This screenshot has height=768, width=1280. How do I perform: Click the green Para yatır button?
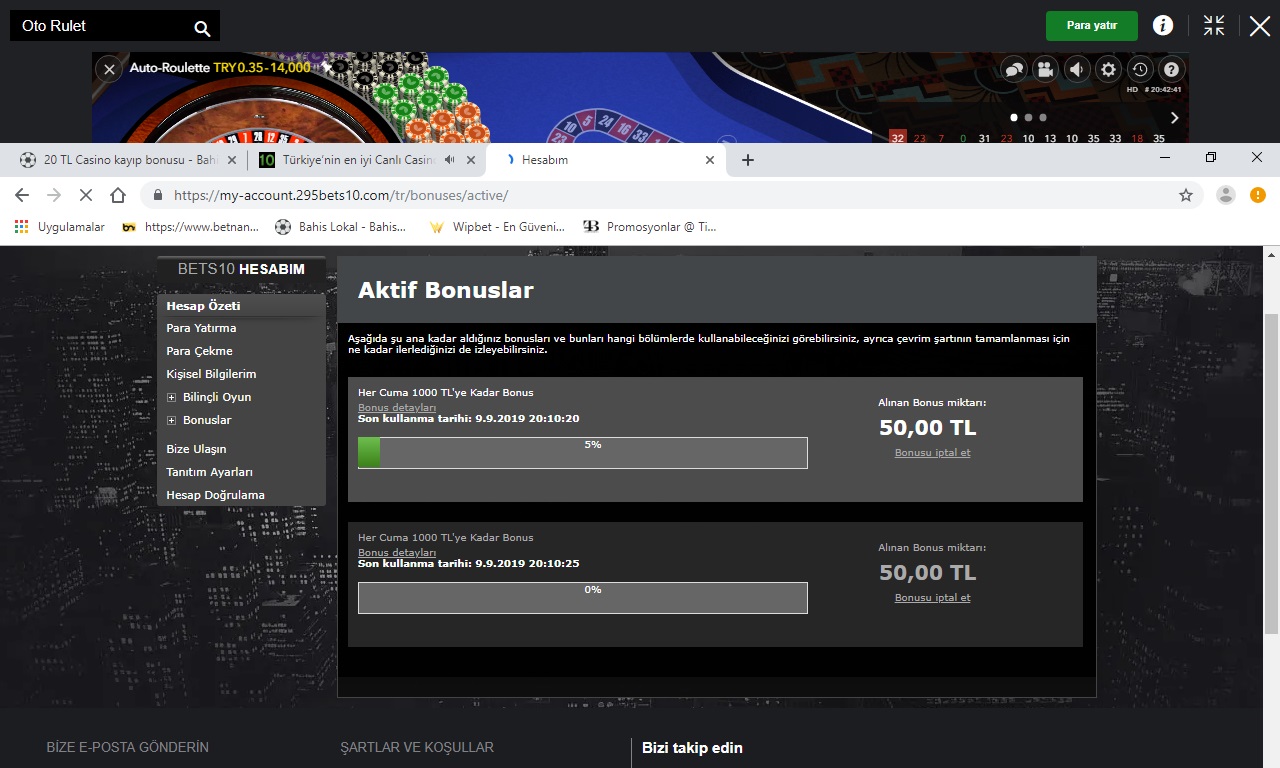1092,26
